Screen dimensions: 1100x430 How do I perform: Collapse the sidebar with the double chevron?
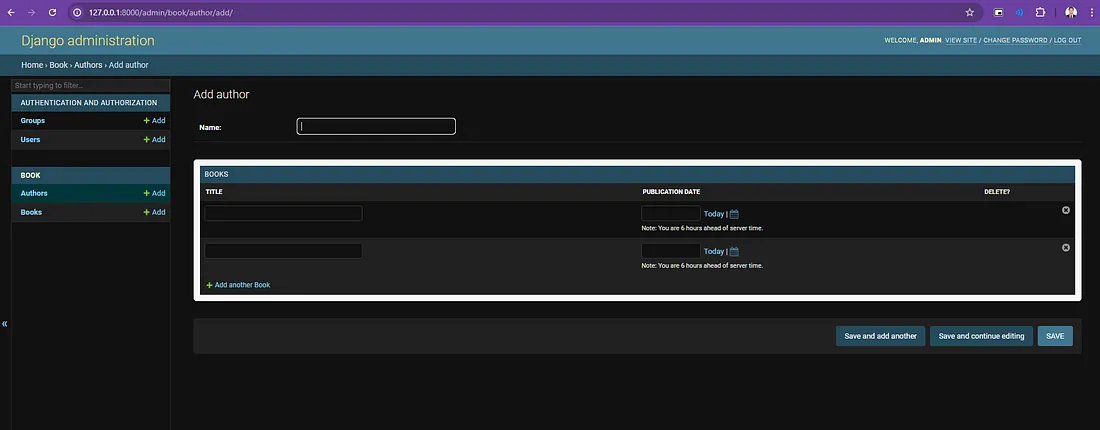5,324
